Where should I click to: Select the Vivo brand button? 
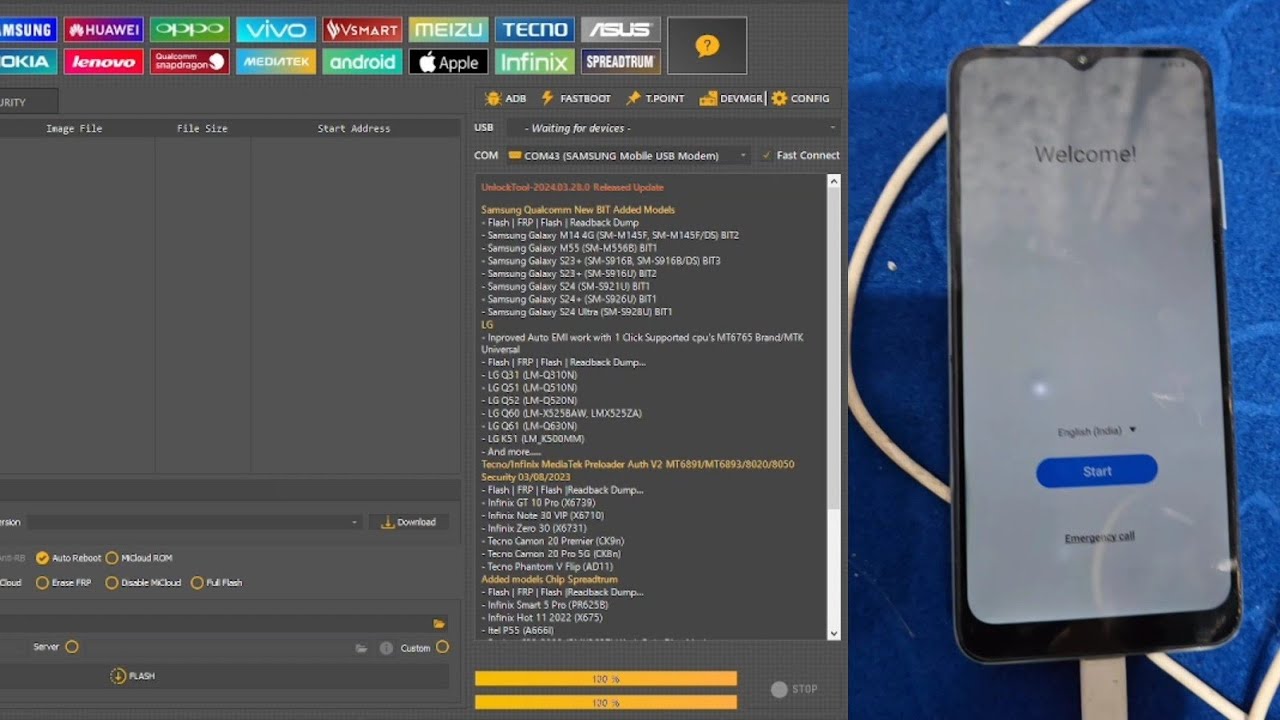(x=276, y=29)
